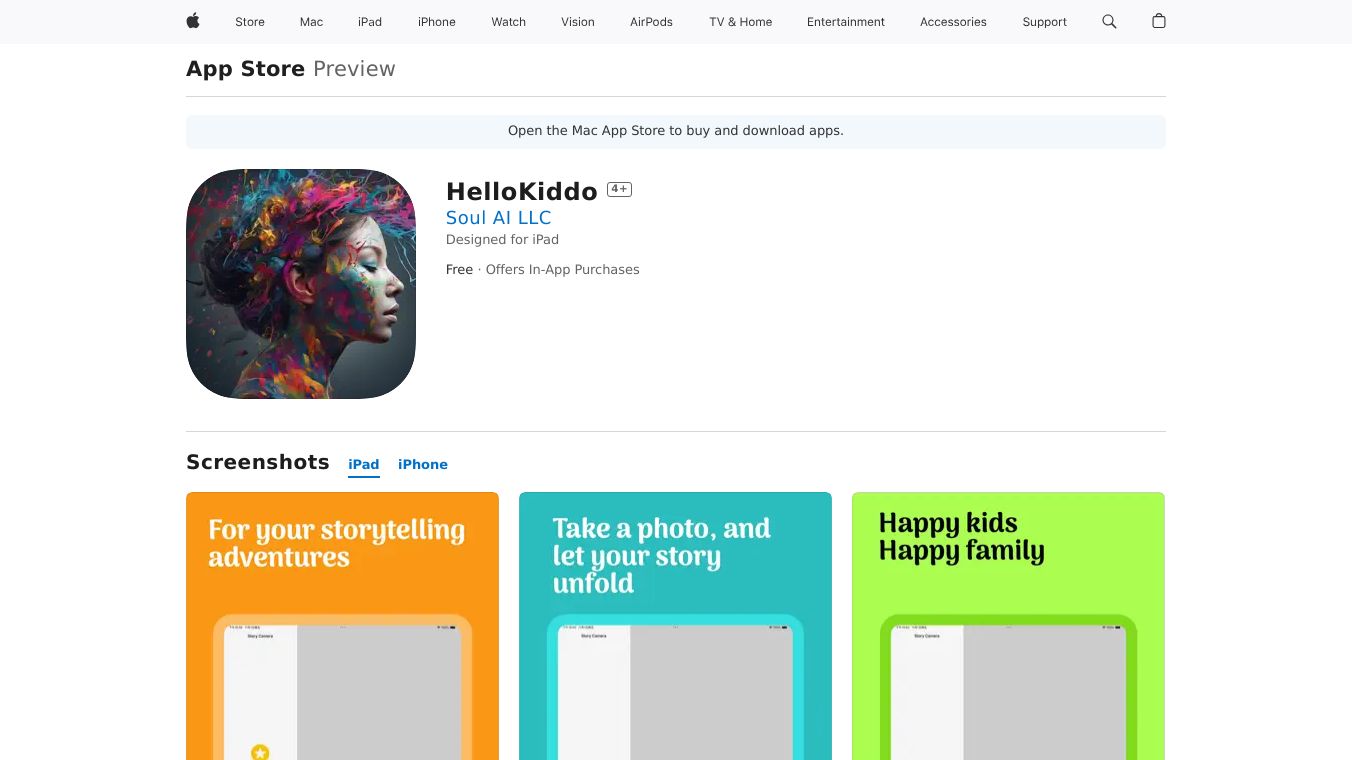Screen dimensions: 1352x760
Task: Open the orange storytelling adventures screenshot
Action: coord(342,626)
